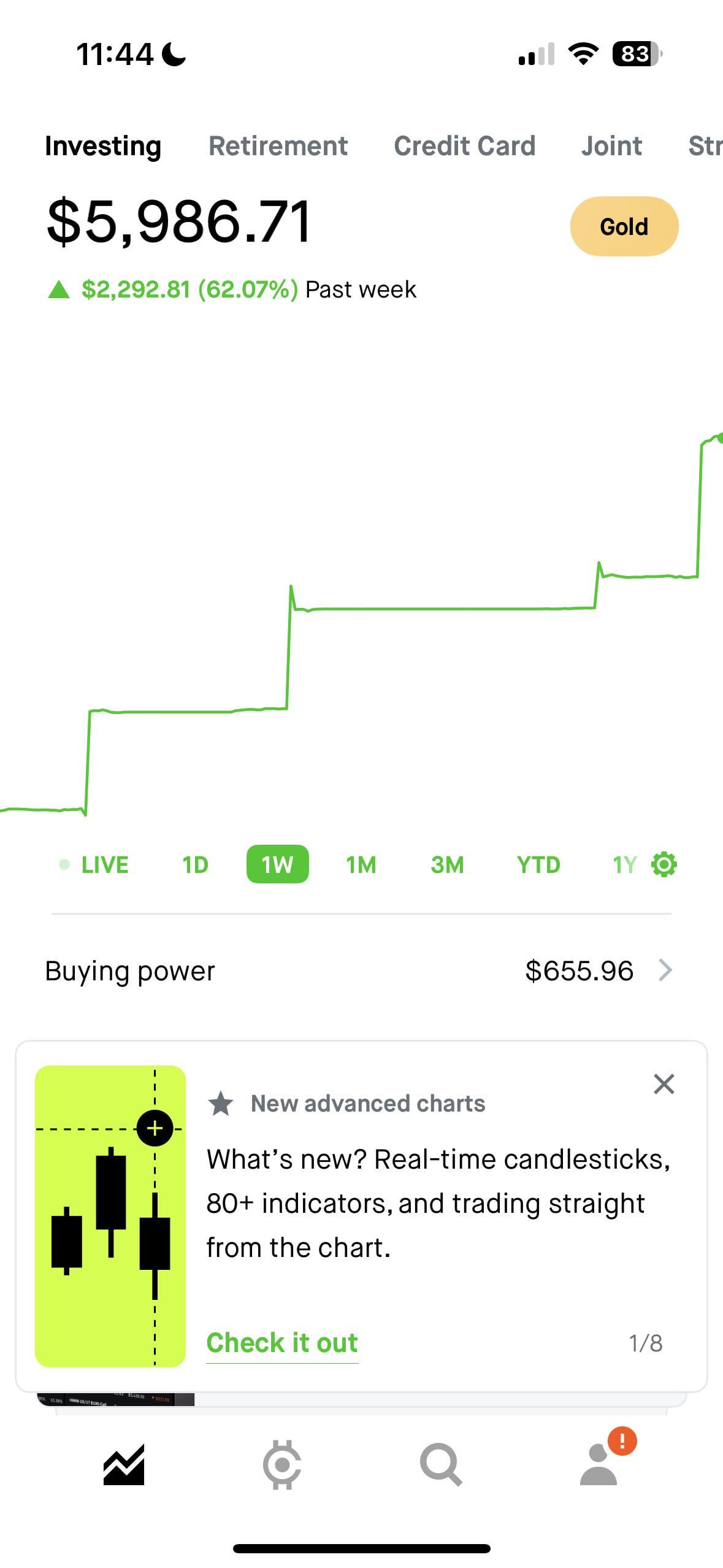Dismiss the advanced charts card

pyautogui.click(x=664, y=1084)
